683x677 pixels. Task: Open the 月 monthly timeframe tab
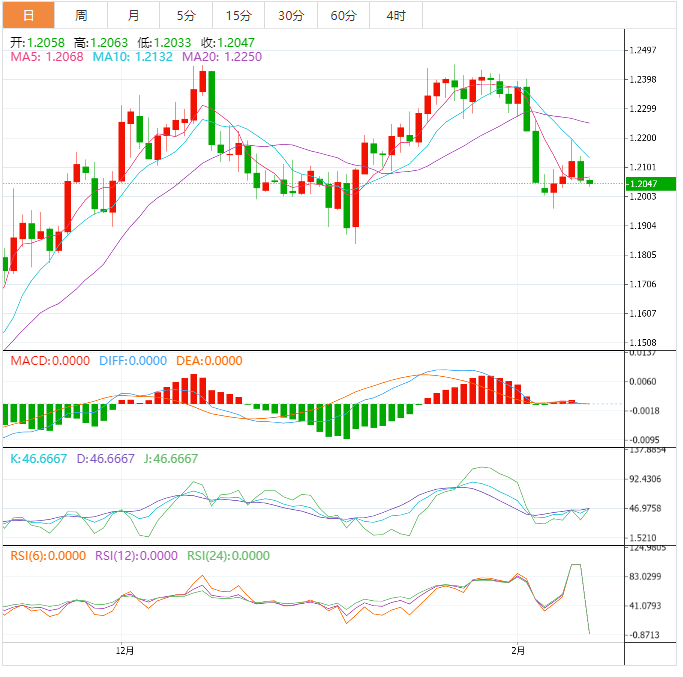click(134, 15)
